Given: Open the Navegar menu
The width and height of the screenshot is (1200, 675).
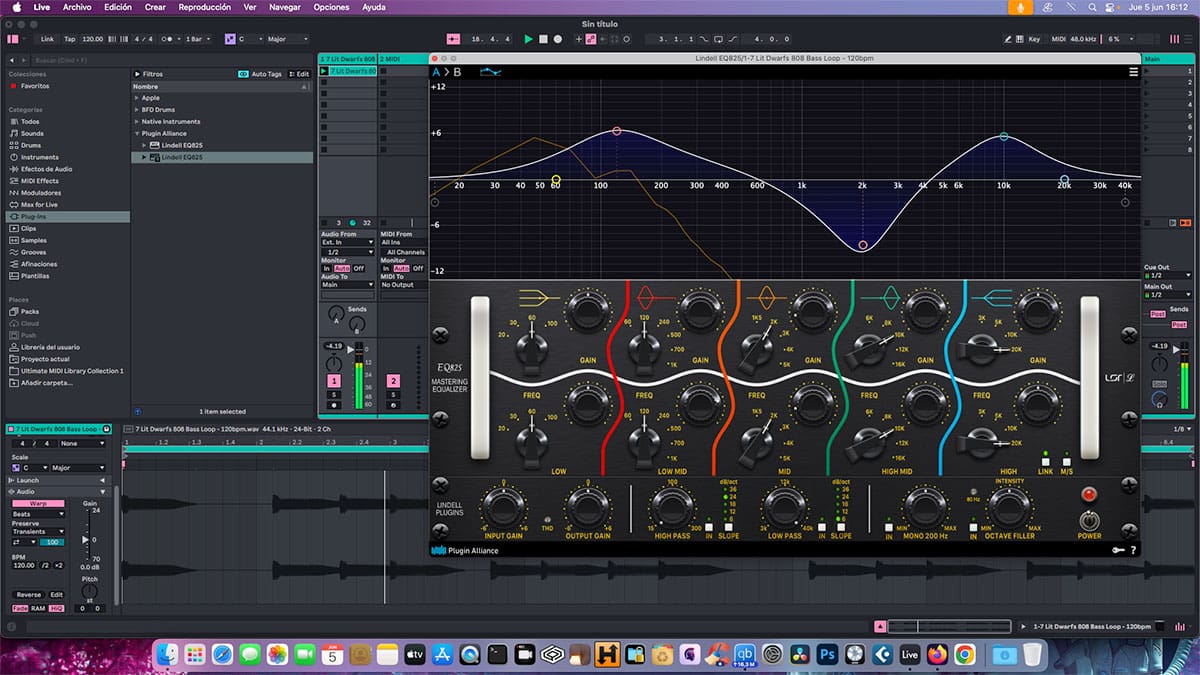Looking at the screenshot, I should pyautogui.click(x=285, y=7).
